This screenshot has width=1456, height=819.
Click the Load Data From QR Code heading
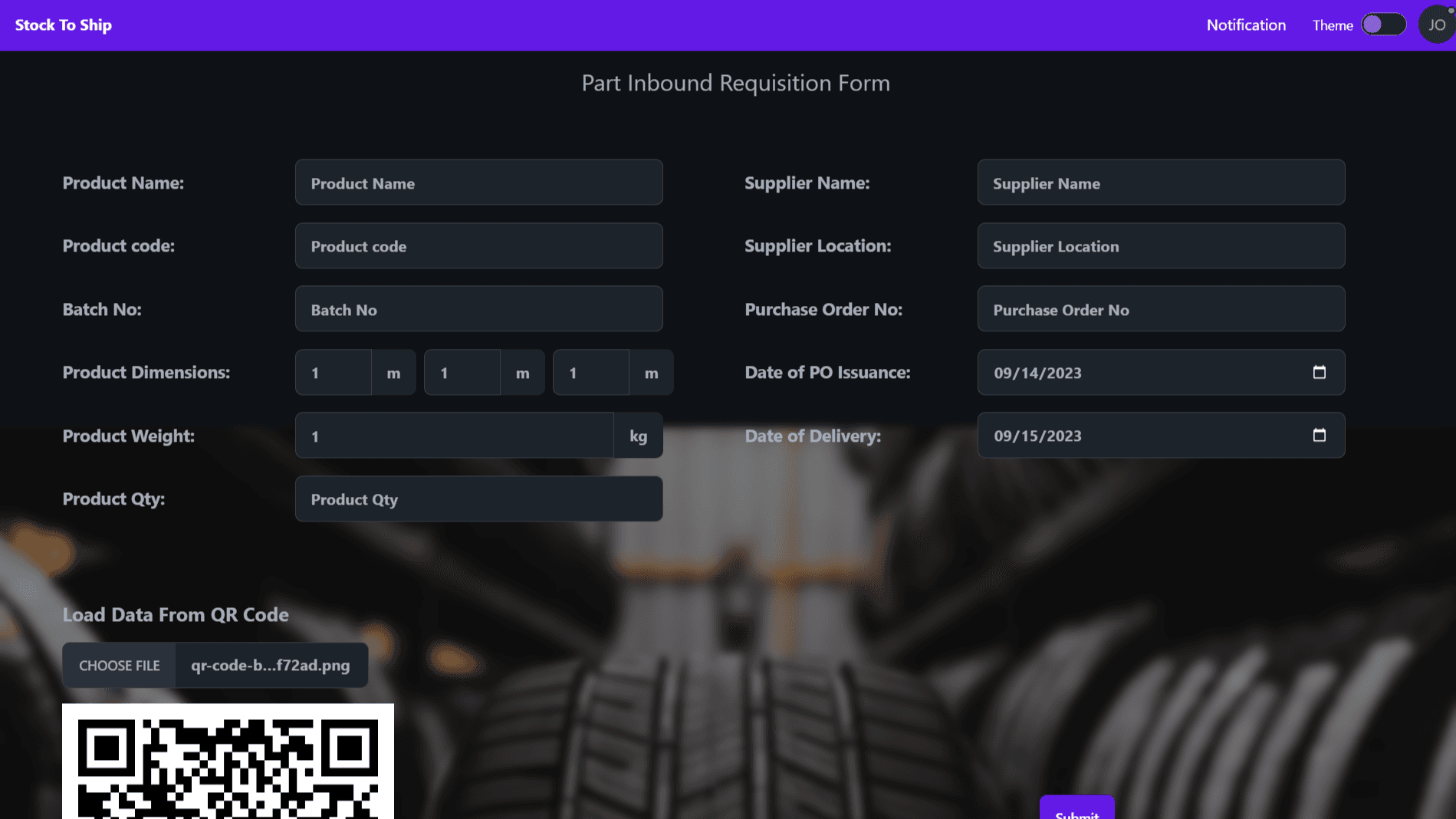coord(176,615)
